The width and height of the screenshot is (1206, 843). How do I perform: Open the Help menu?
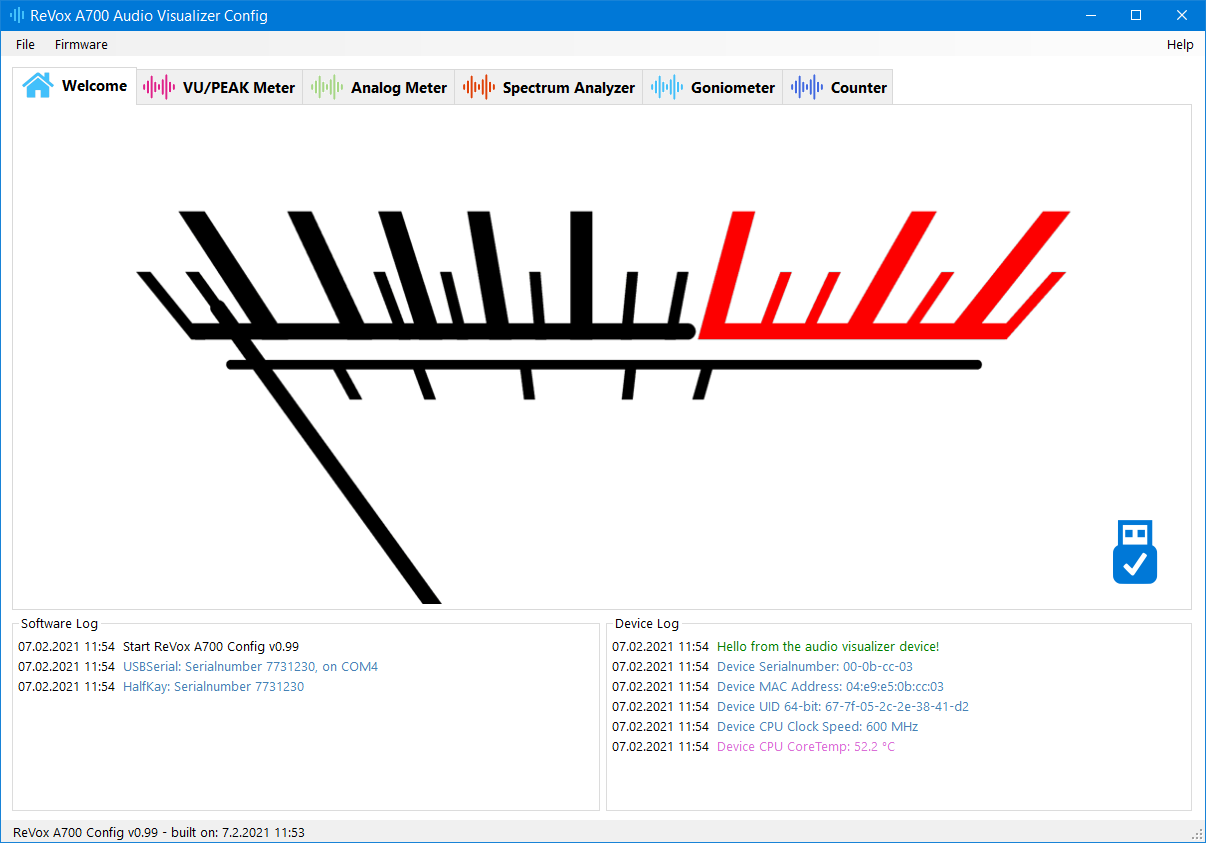(x=1180, y=44)
